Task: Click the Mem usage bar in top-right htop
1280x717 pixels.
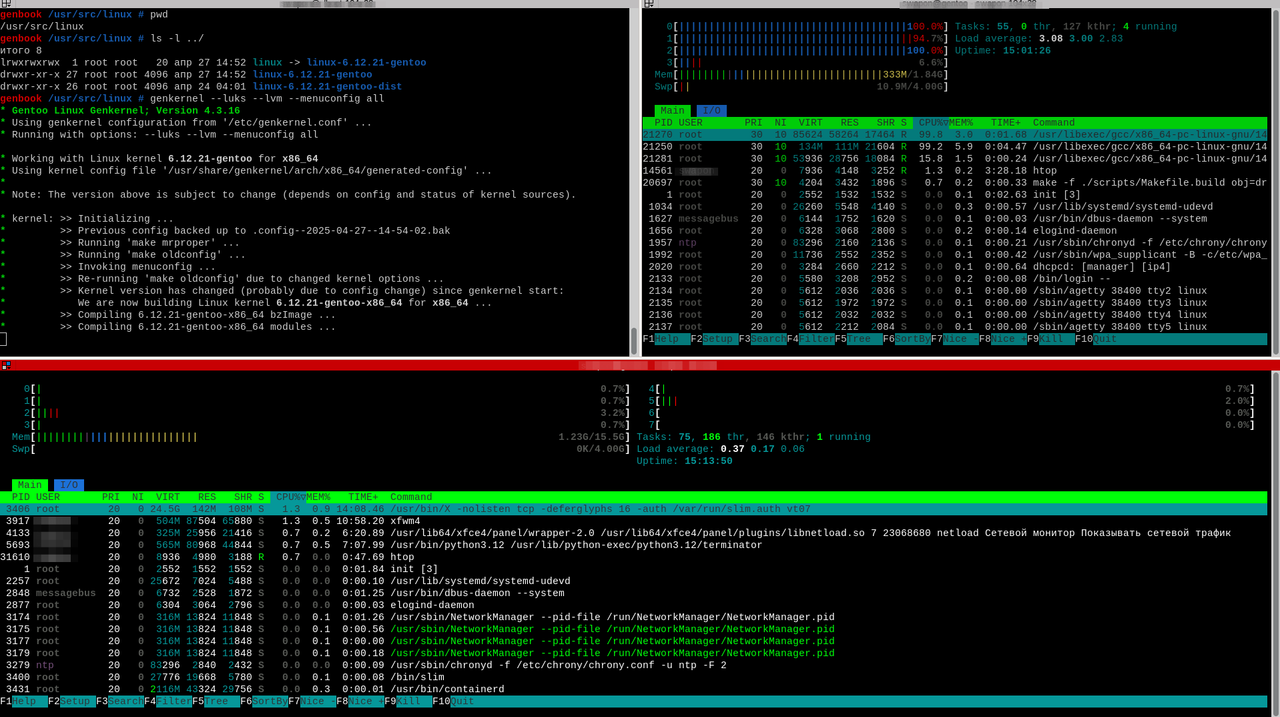Action: click(800, 75)
